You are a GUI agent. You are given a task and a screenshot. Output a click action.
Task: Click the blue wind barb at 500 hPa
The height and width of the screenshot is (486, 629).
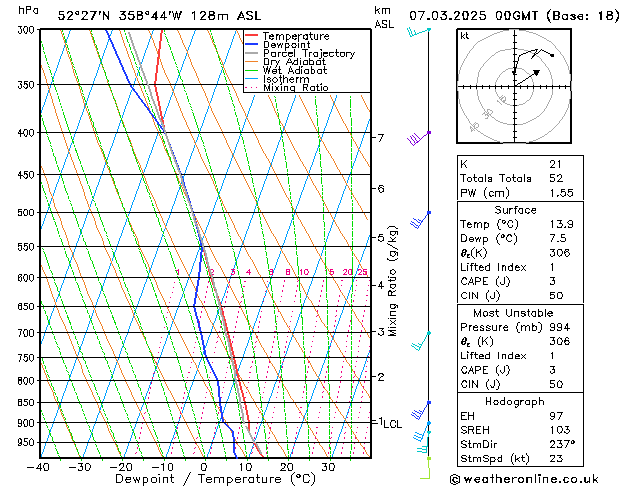420,220
